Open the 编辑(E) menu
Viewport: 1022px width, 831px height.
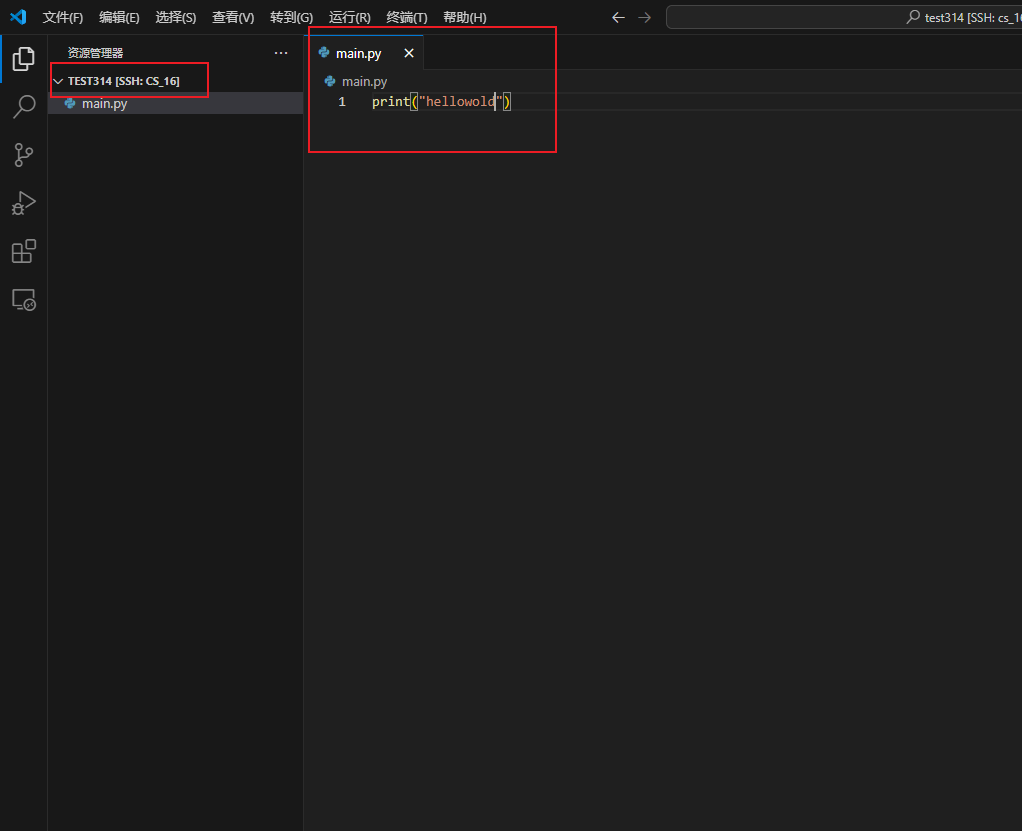[x=119, y=18]
